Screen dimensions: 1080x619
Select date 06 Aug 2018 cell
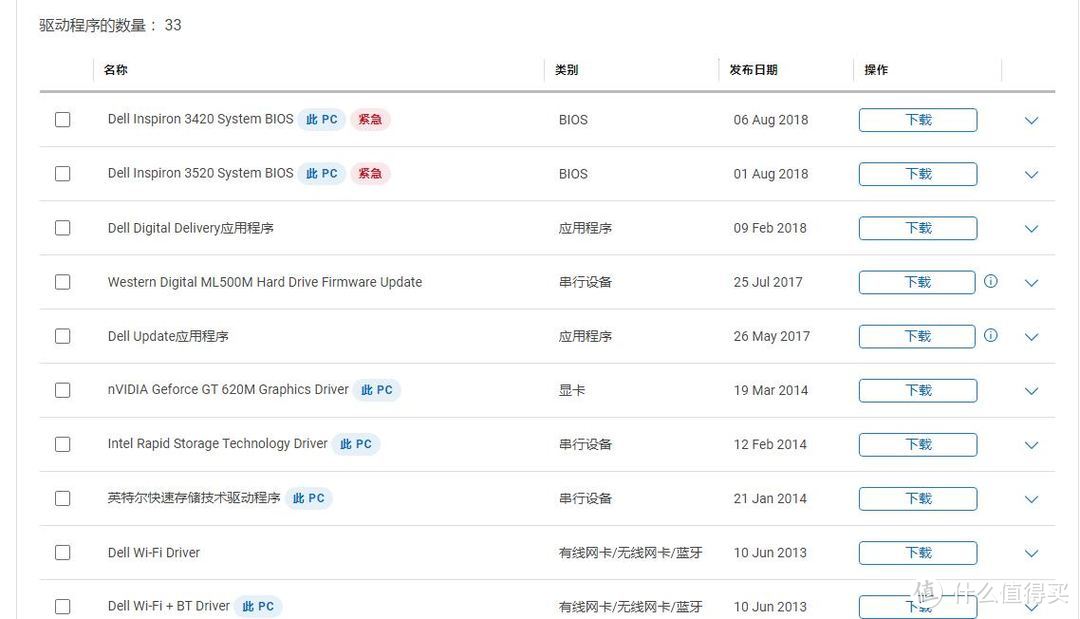click(771, 120)
